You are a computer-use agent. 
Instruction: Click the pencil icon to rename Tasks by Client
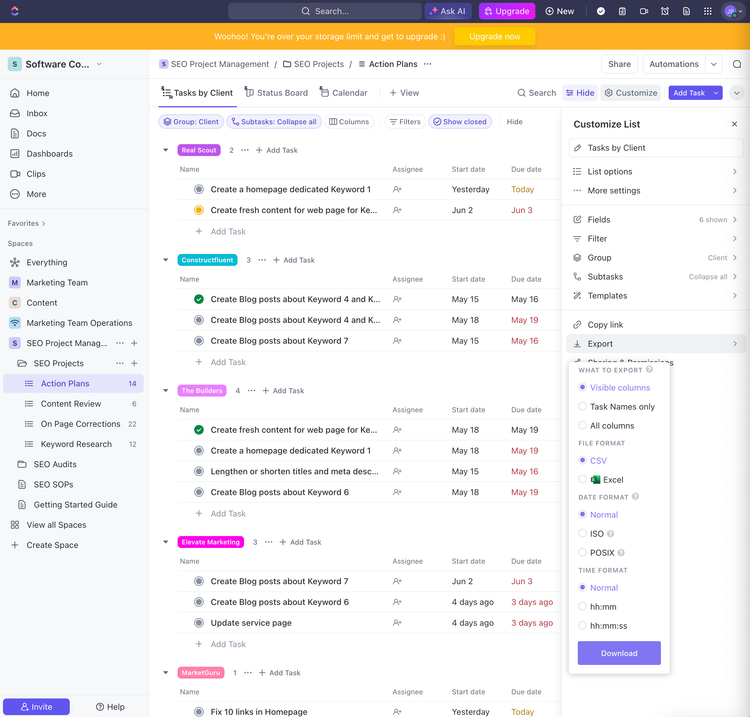point(578,148)
